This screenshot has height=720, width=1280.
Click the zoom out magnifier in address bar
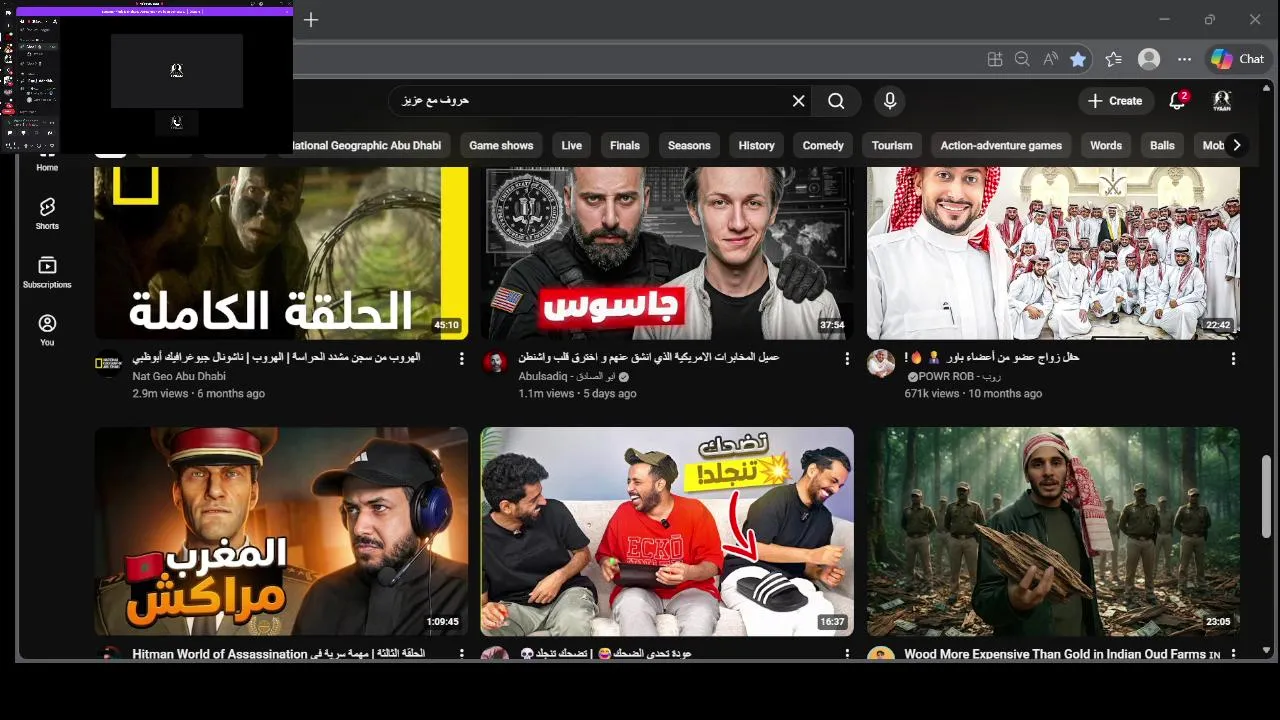tap(1022, 59)
